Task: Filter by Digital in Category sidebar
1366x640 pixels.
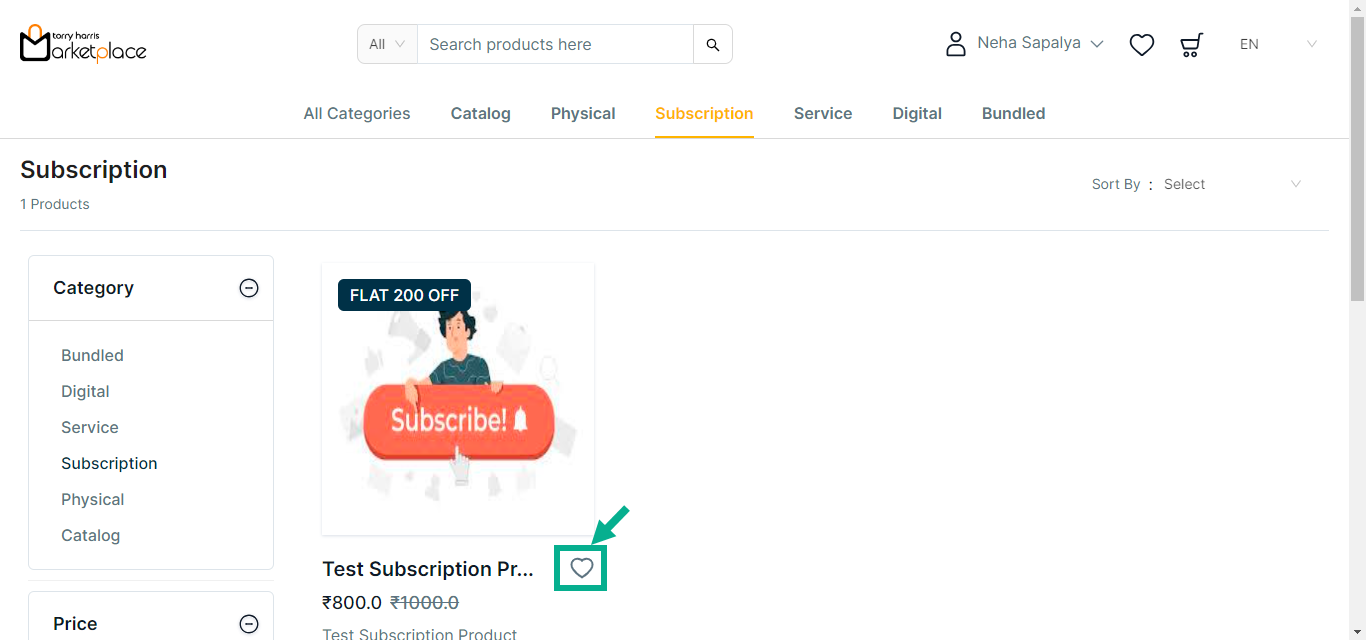Action: click(x=85, y=392)
